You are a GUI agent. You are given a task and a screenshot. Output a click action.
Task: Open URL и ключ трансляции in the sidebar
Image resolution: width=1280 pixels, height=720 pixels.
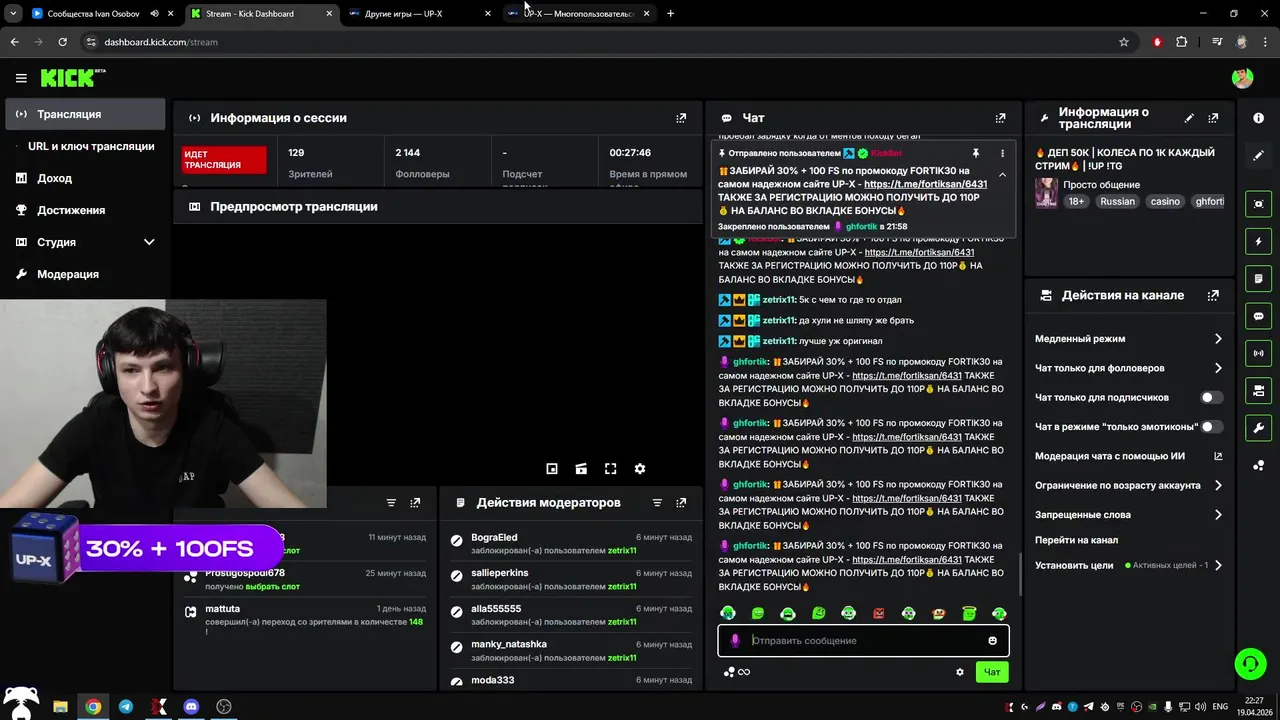coord(84,146)
